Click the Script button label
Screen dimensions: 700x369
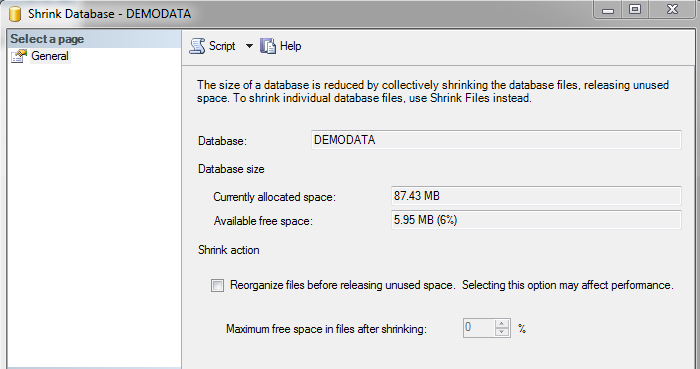222,46
